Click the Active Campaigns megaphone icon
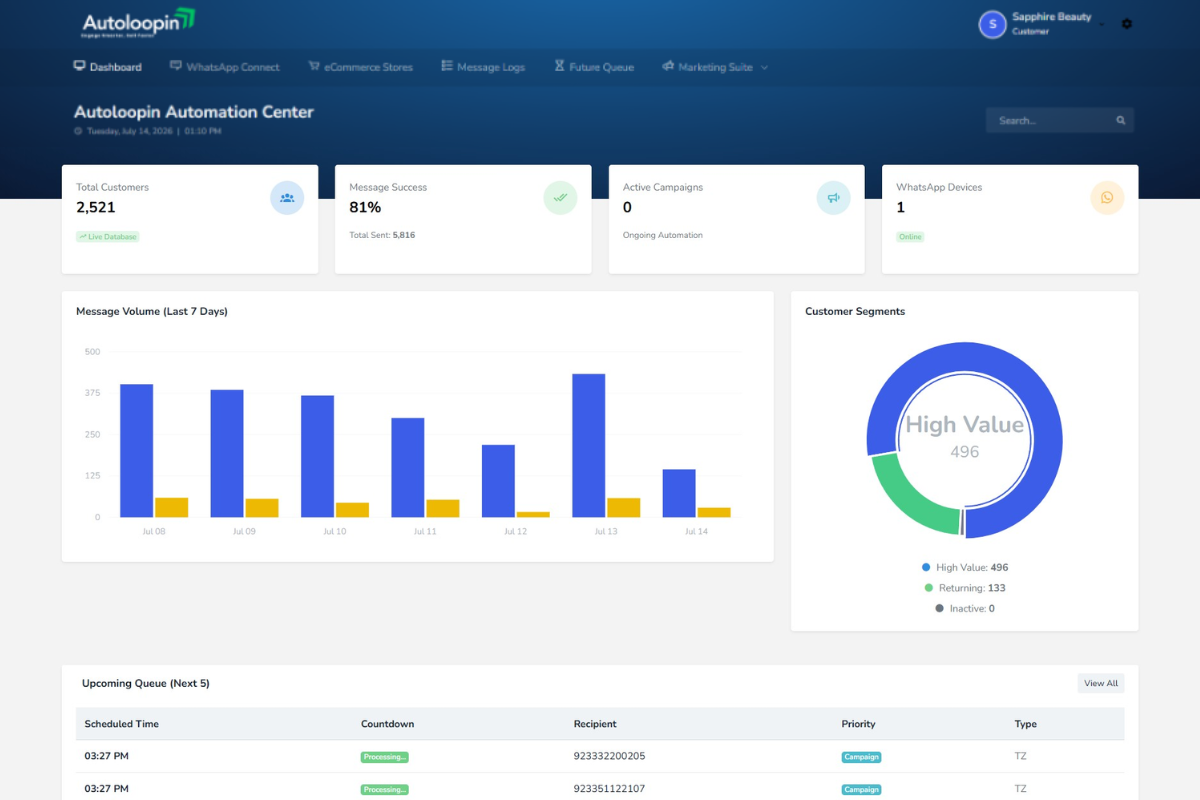 click(833, 198)
